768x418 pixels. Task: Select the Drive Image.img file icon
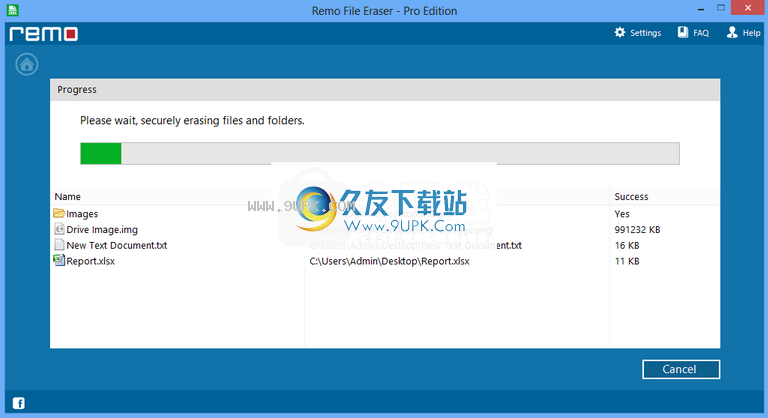tap(59, 229)
